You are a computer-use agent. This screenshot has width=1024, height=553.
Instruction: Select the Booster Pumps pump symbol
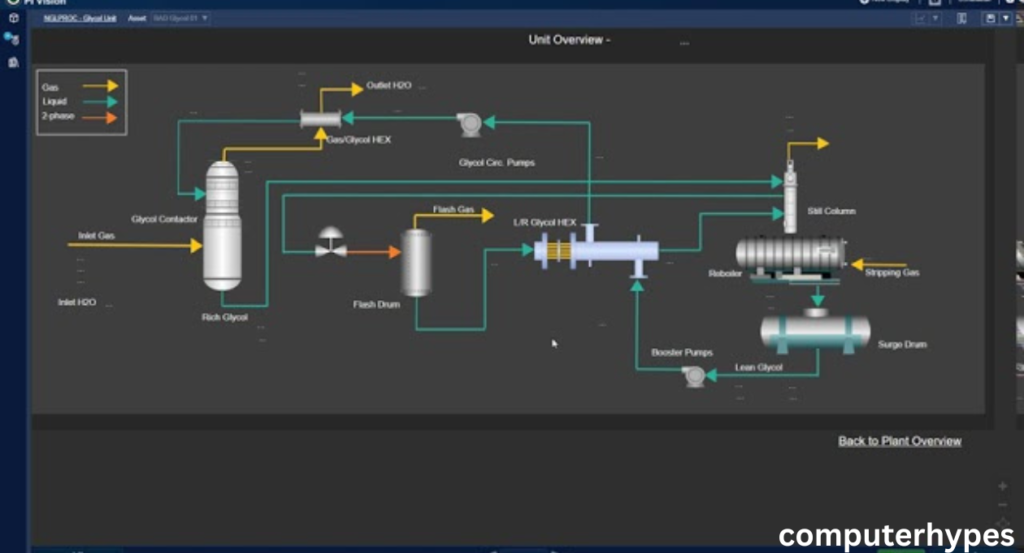click(x=694, y=376)
